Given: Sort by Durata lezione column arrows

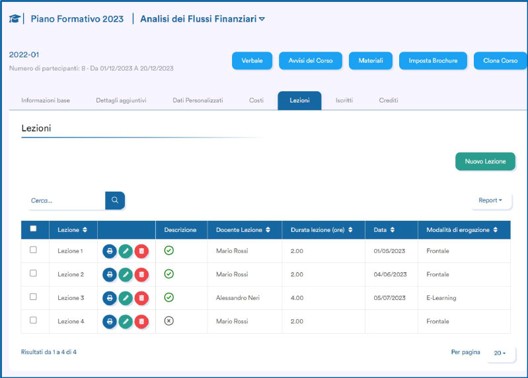Looking at the screenshot, I should (350, 230).
